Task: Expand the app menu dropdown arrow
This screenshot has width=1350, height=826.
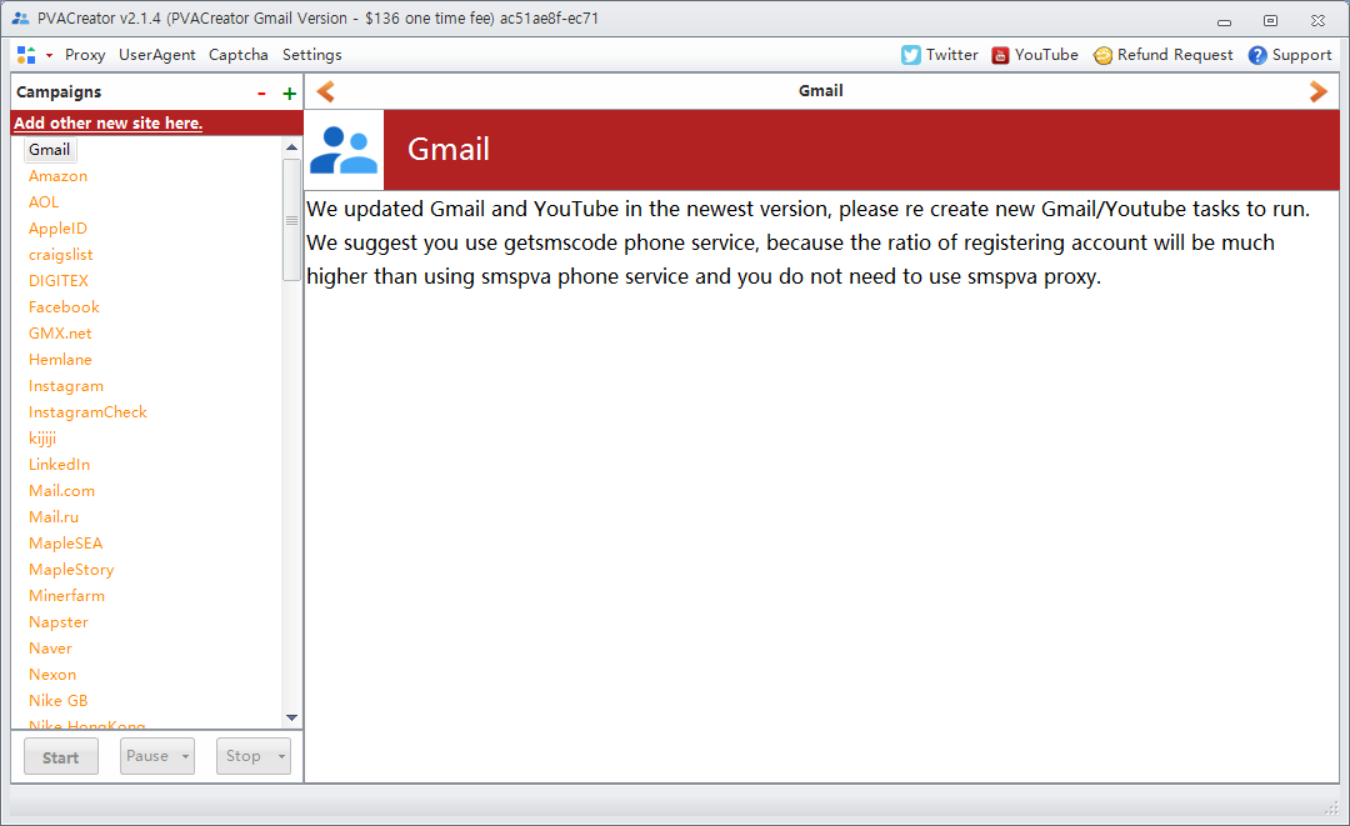Action: coord(49,56)
